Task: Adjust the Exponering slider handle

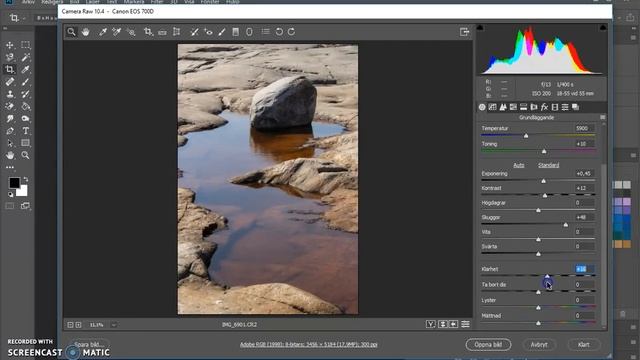Action: coord(543,181)
